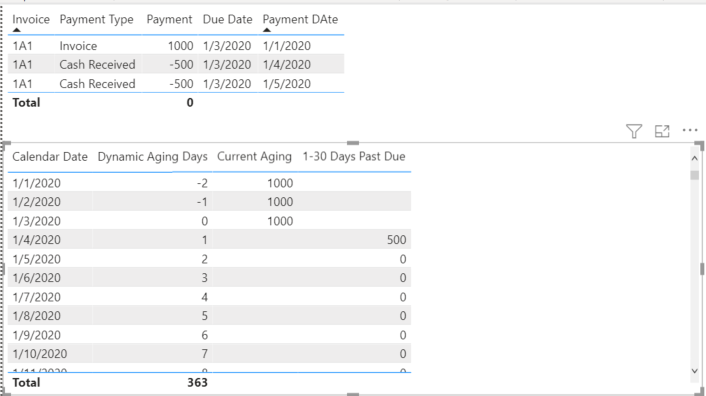
Task: Select the -500 payment on the 1/5/2020 row
Action: pos(181,84)
